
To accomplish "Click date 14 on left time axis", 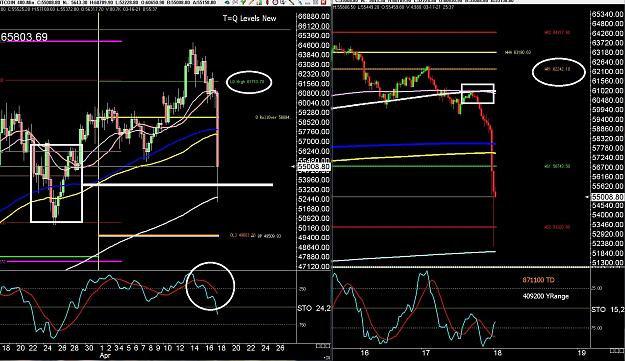I will coord(194,348).
